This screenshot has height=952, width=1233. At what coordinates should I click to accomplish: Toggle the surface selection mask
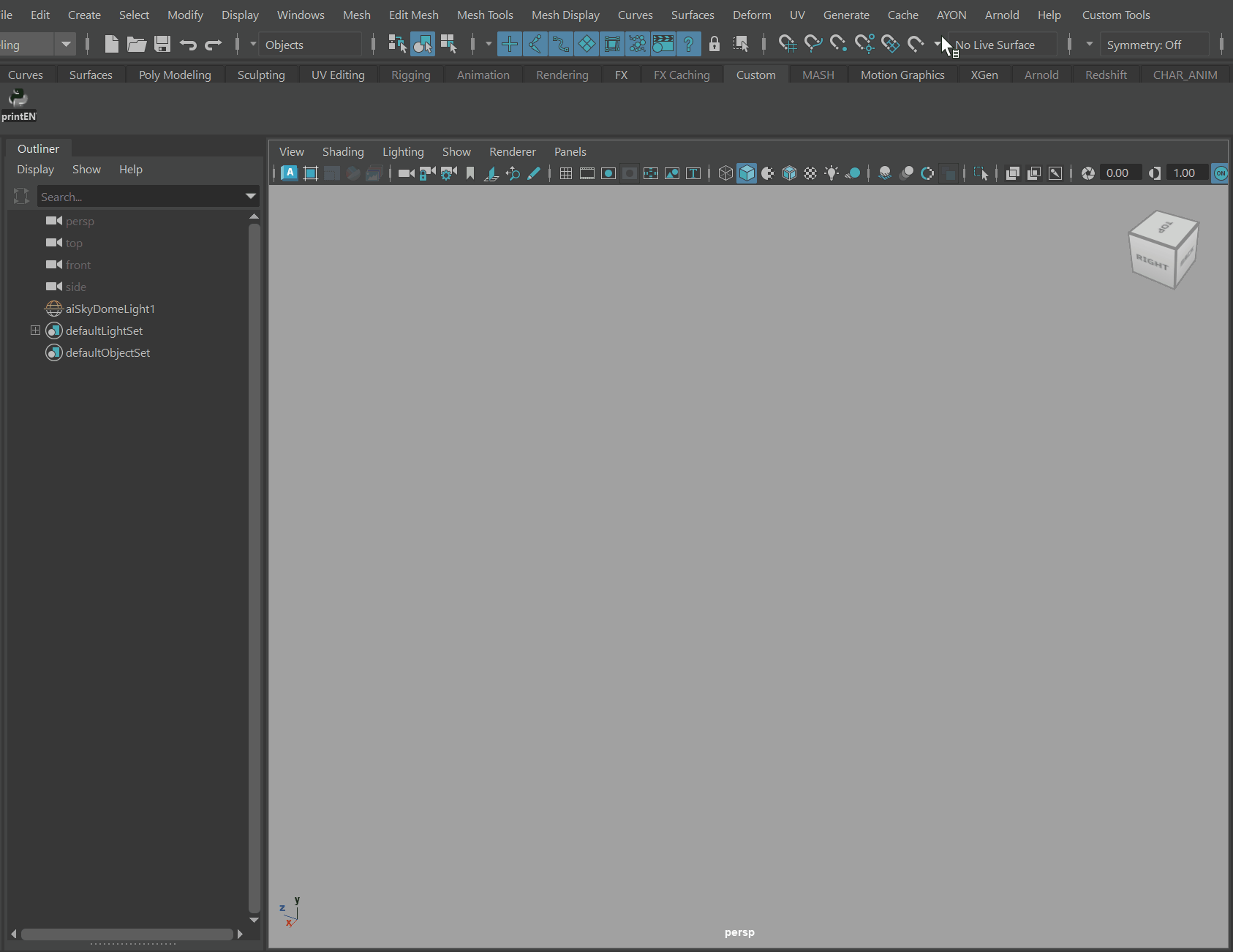click(x=587, y=45)
